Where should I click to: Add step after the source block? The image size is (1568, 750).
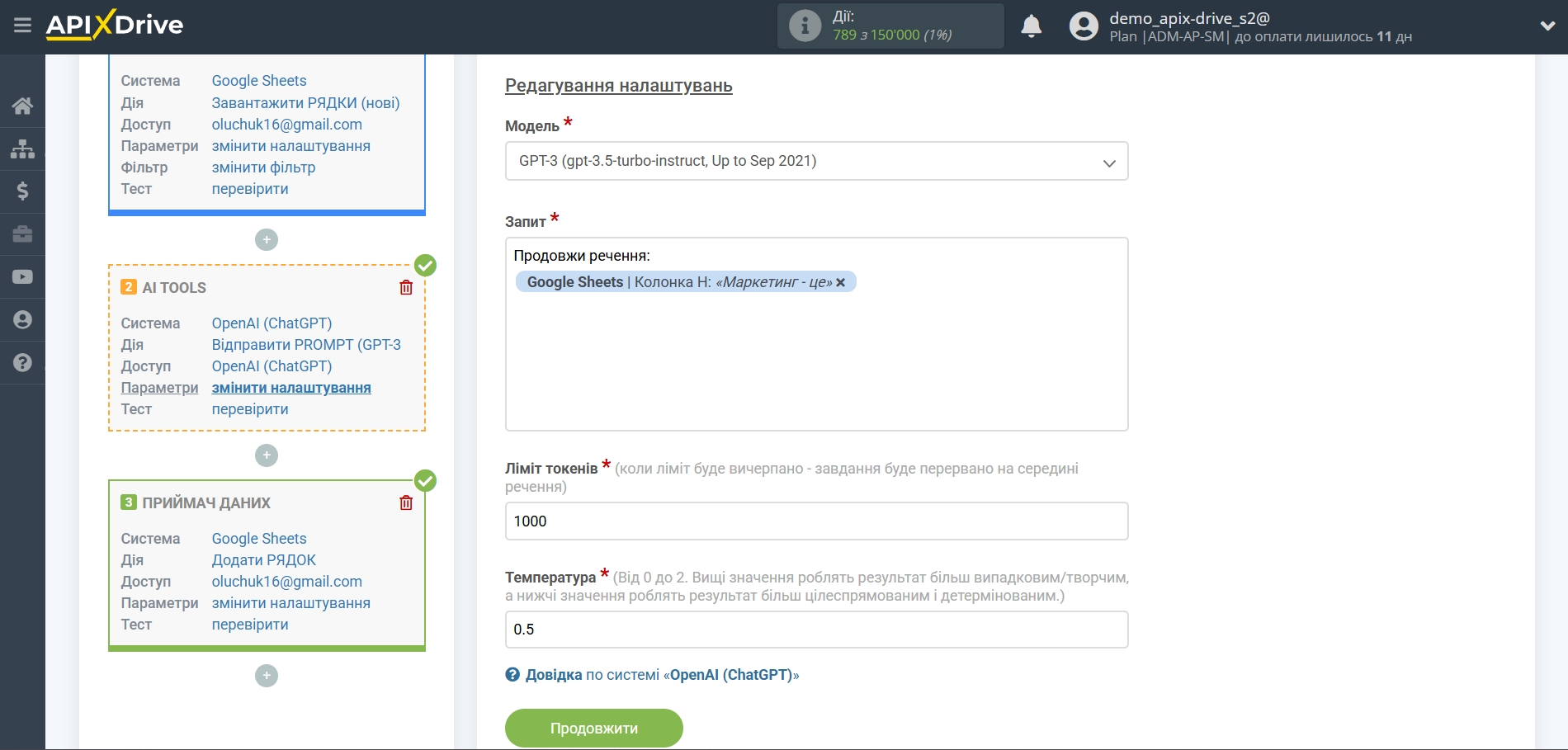point(267,240)
